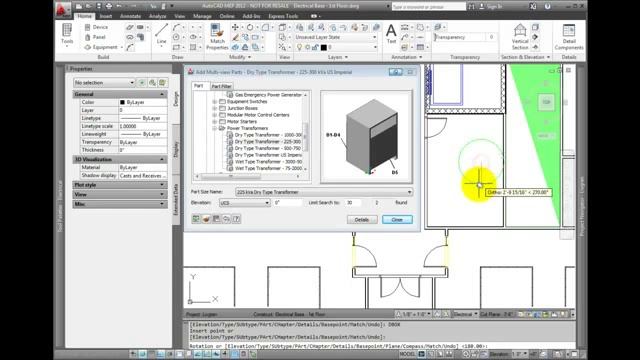
Task: Click the Quick Select icon in Properties palette
Action: tap(162, 83)
